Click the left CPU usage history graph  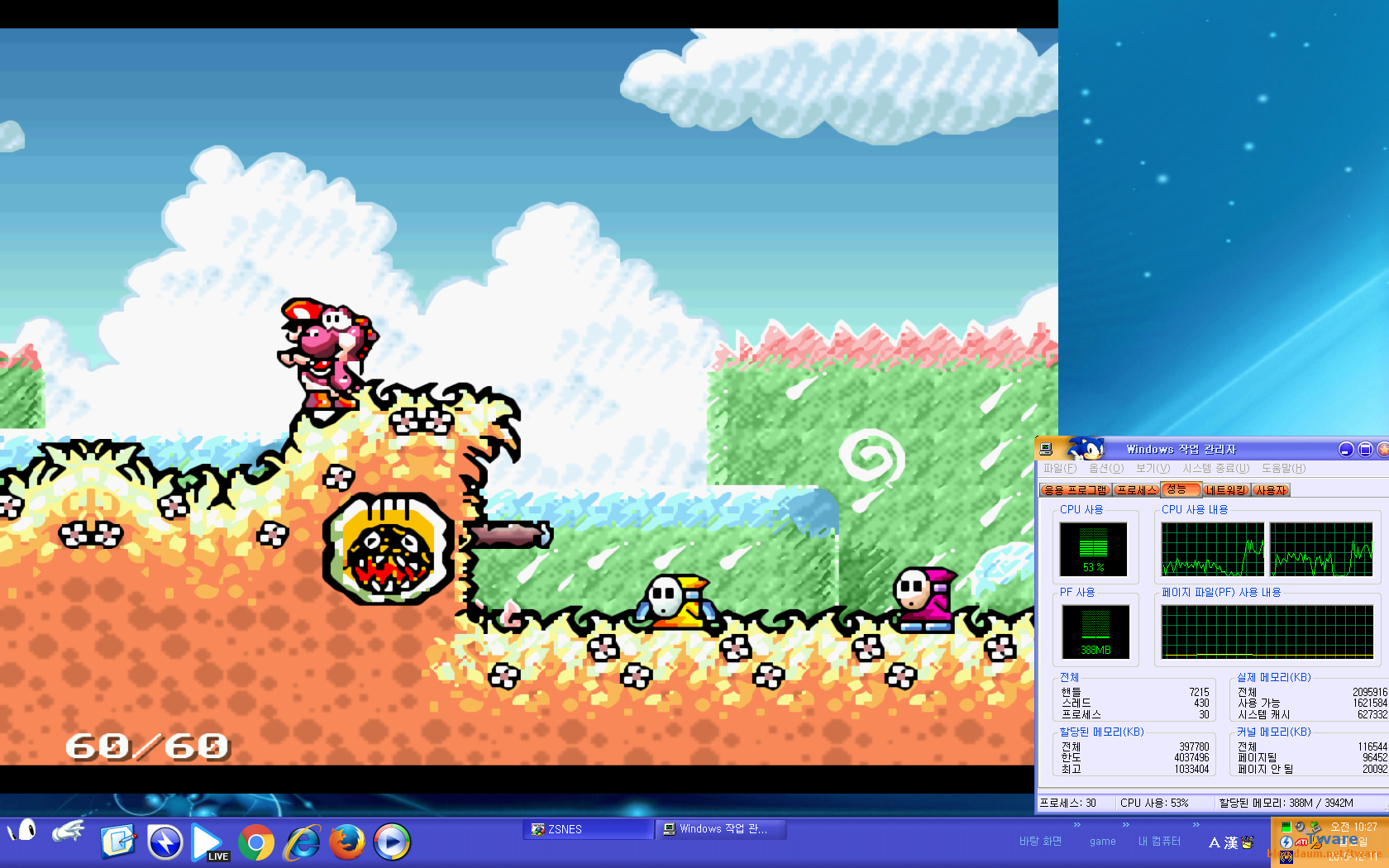(x=1213, y=549)
